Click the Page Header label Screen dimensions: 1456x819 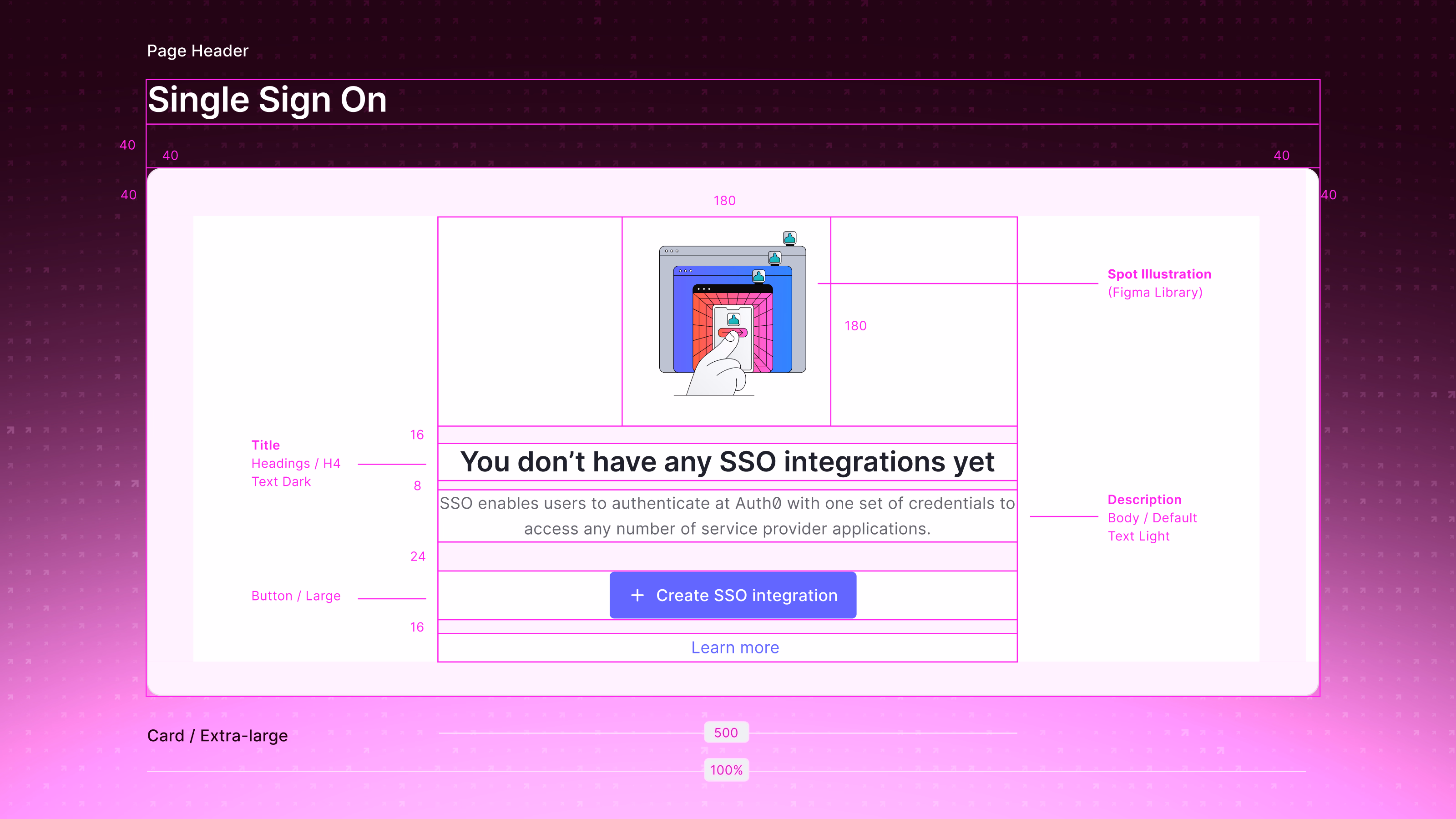198,51
